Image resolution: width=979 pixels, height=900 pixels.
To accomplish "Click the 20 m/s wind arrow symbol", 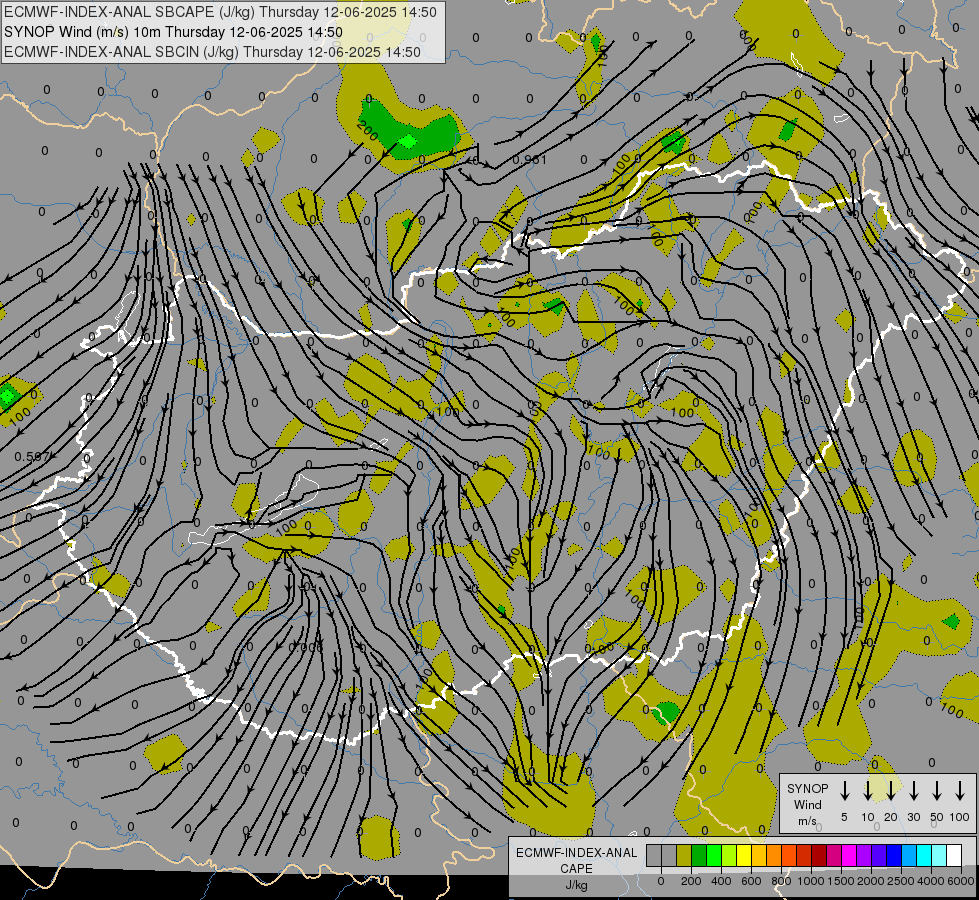I will click(891, 791).
